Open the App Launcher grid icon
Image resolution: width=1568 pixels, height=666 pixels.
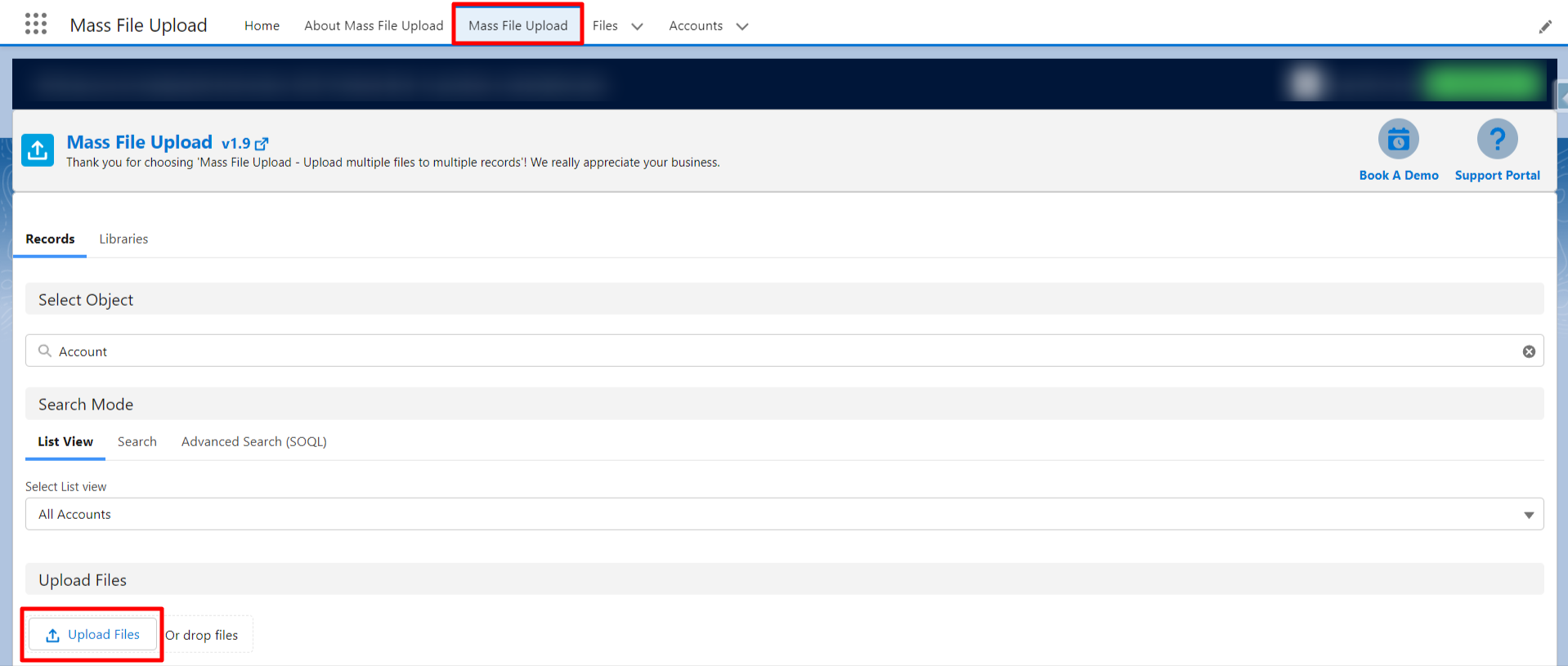tap(36, 24)
